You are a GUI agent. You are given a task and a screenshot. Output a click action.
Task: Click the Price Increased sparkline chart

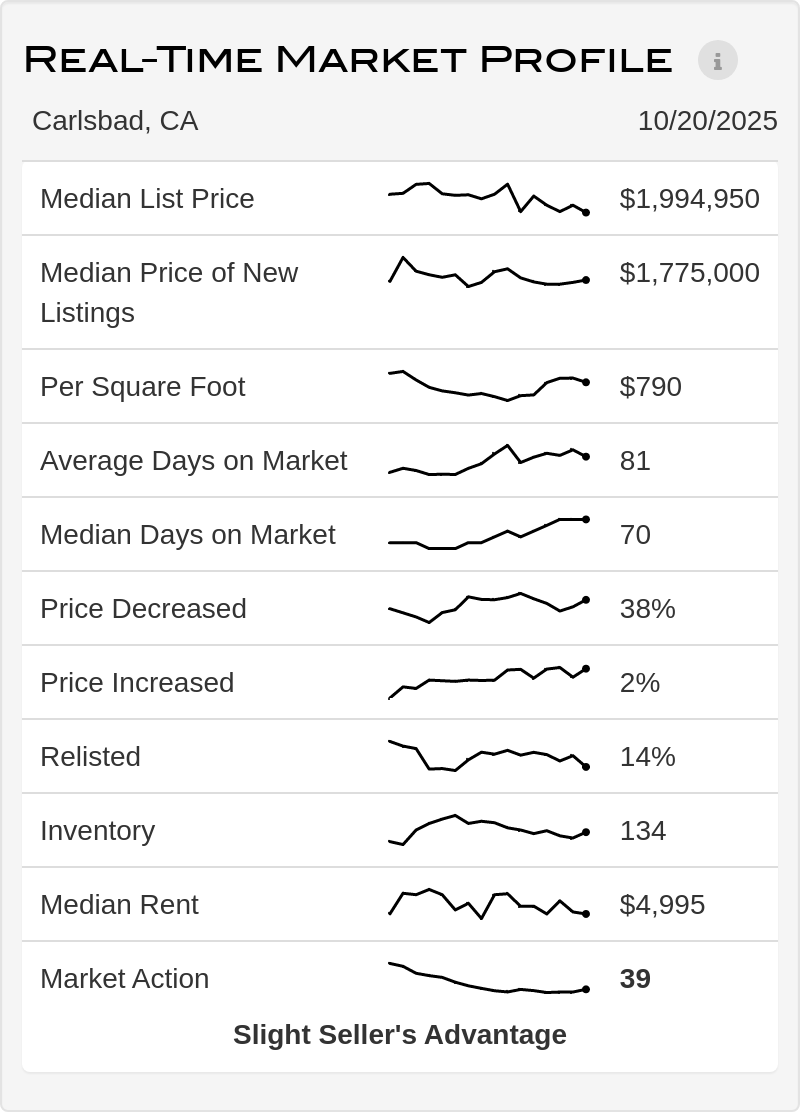click(x=488, y=682)
